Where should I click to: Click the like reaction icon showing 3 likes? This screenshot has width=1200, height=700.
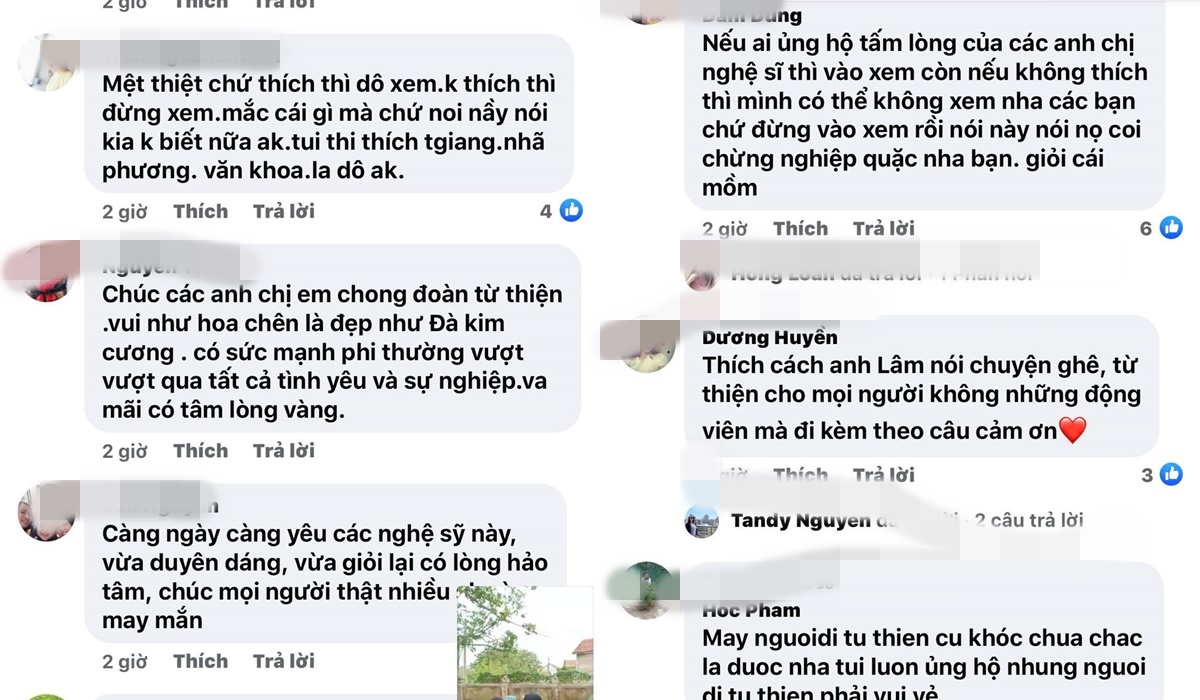click(1171, 474)
